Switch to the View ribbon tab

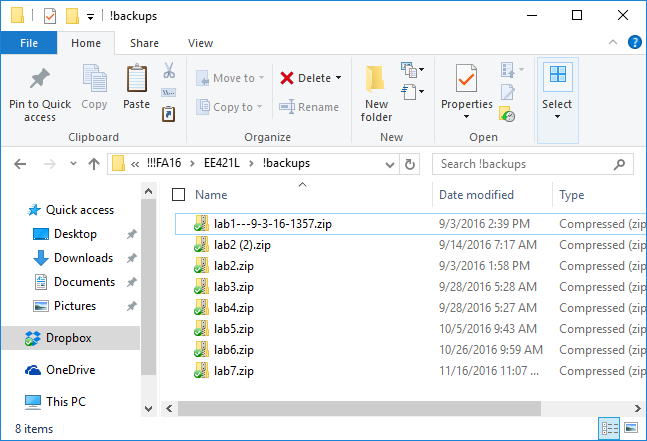(x=201, y=43)
